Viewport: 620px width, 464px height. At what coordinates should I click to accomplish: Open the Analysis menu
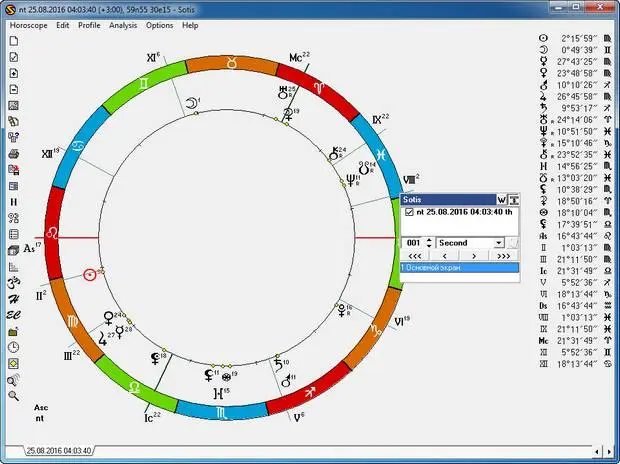pos(123,25)
